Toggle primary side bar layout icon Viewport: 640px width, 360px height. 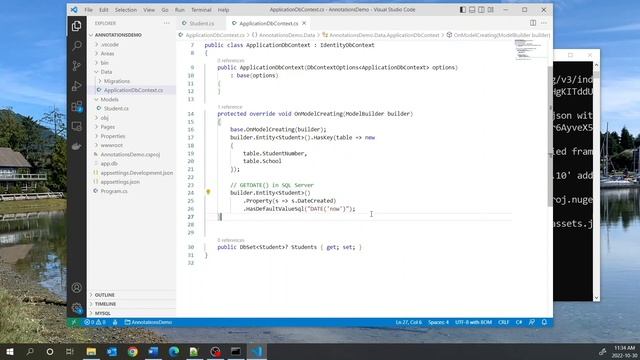tap(462, 10)
